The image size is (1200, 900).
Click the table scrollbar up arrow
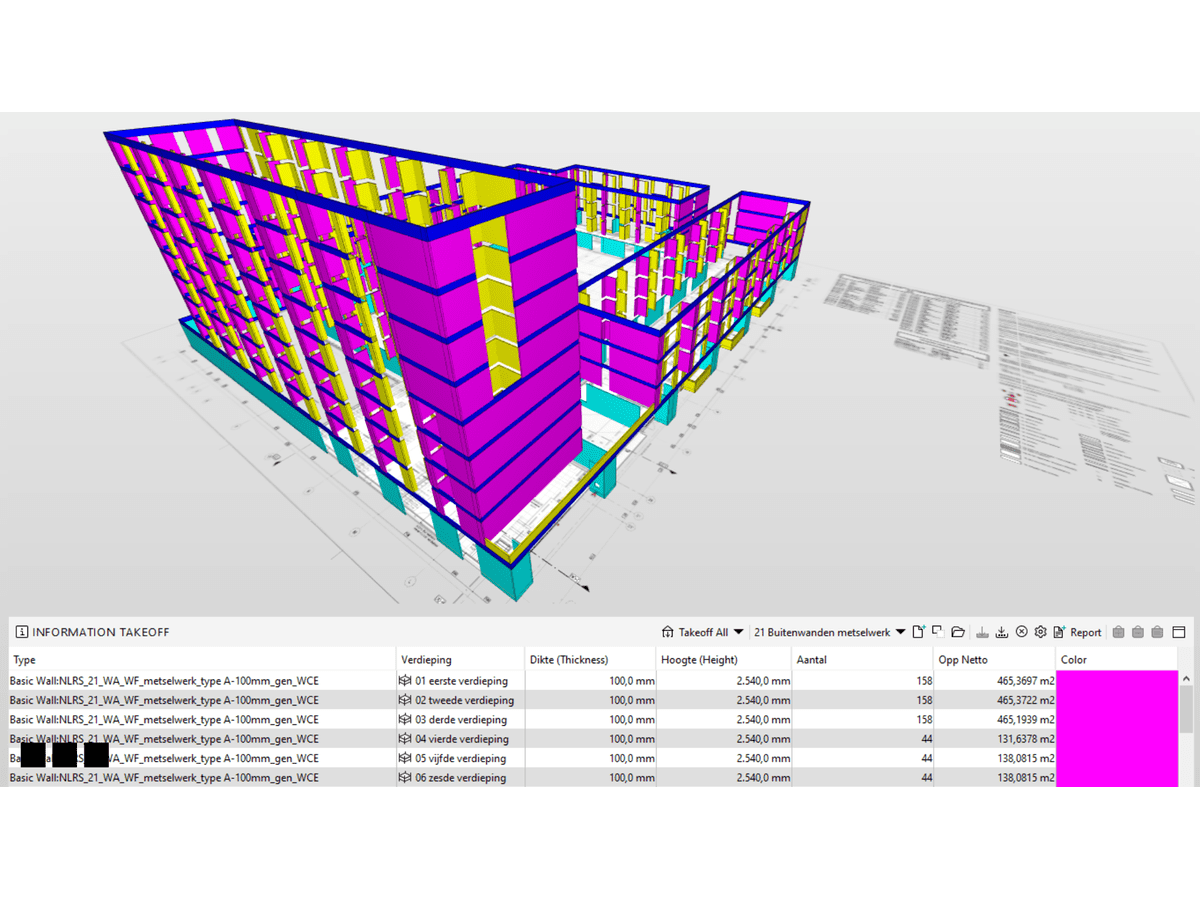1186,678
